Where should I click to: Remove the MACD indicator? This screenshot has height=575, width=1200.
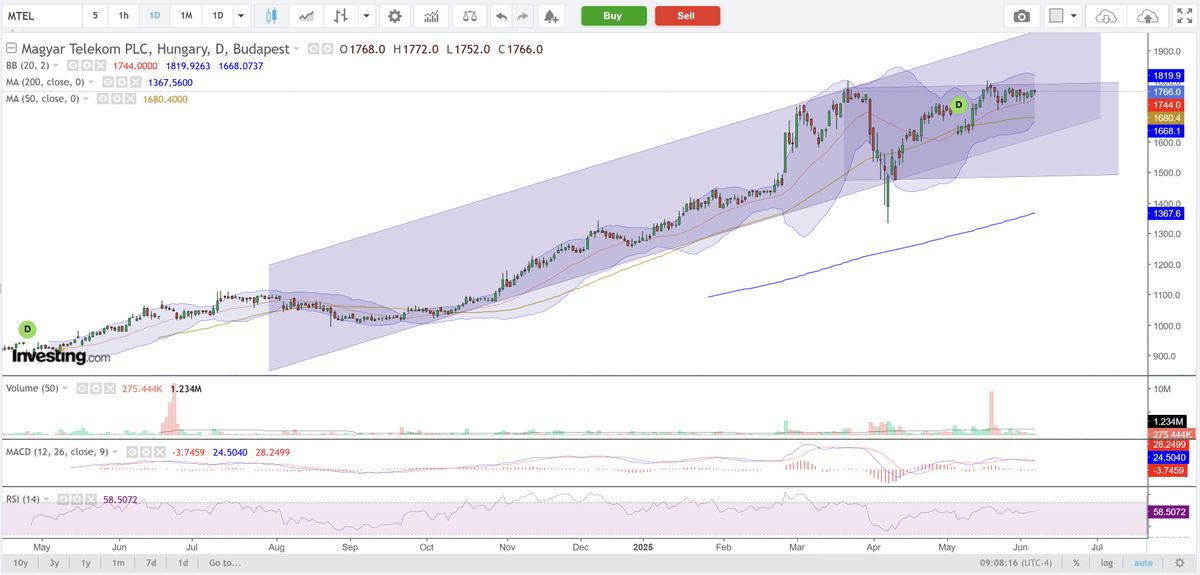coord(160,452)
